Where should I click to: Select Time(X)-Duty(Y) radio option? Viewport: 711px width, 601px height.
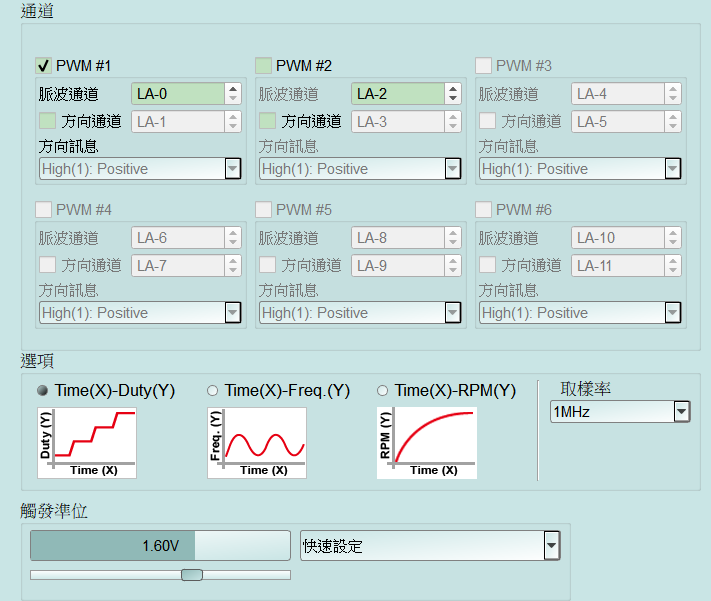point(43,391)
